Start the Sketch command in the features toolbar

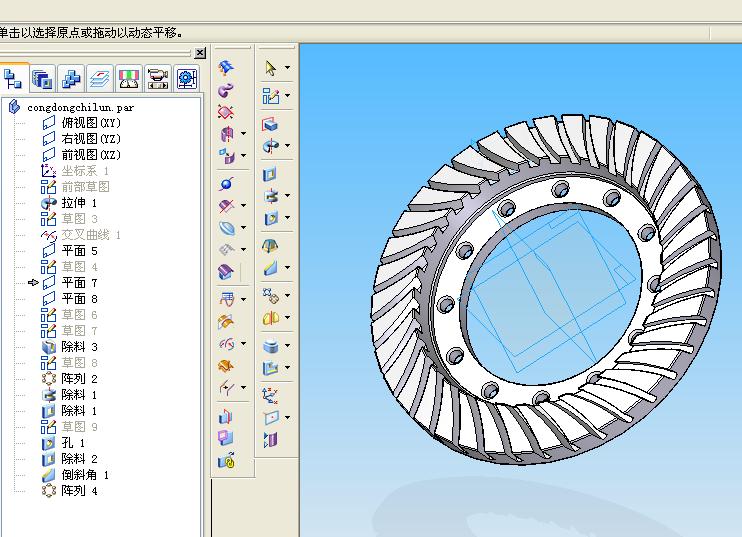[x=270, y=96]
